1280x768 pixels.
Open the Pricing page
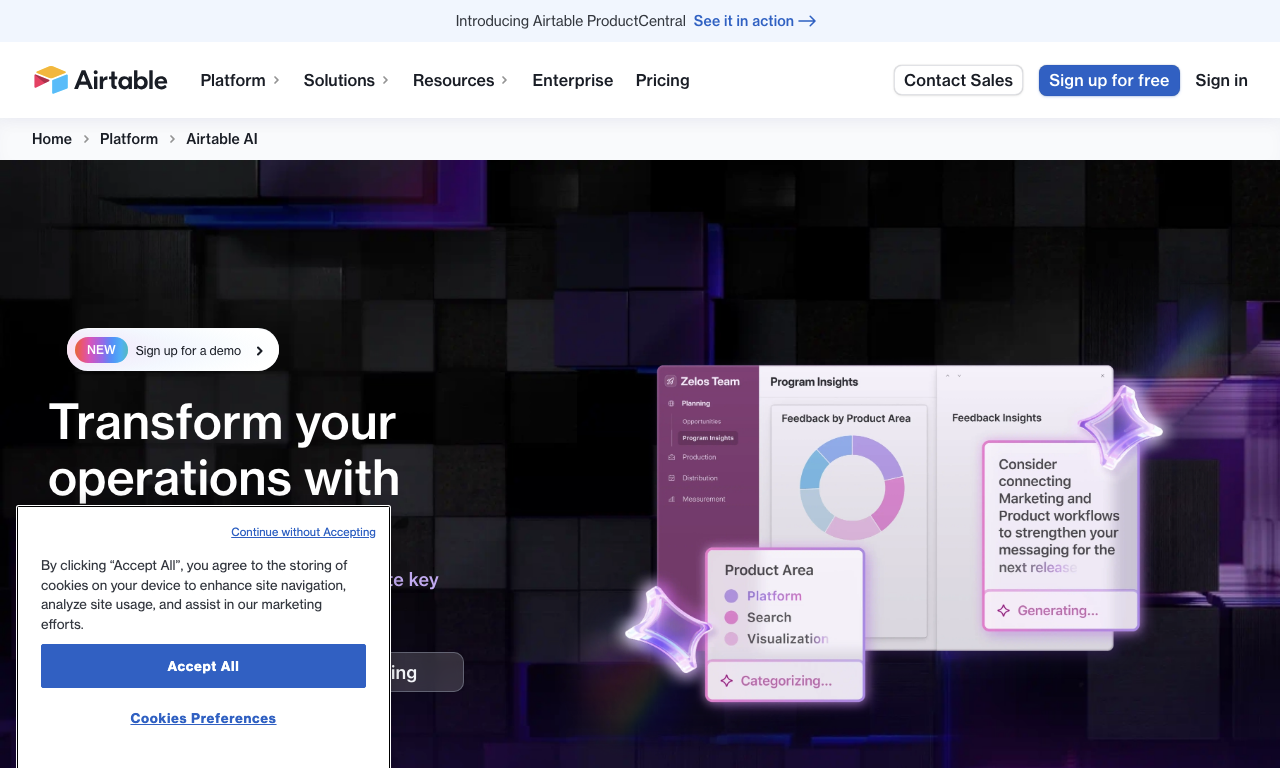tap(663, 80)
